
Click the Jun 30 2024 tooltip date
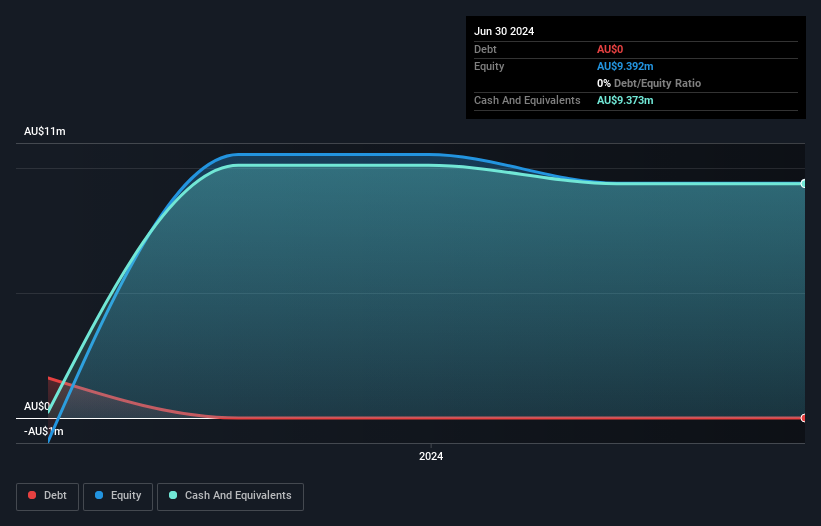504,31
